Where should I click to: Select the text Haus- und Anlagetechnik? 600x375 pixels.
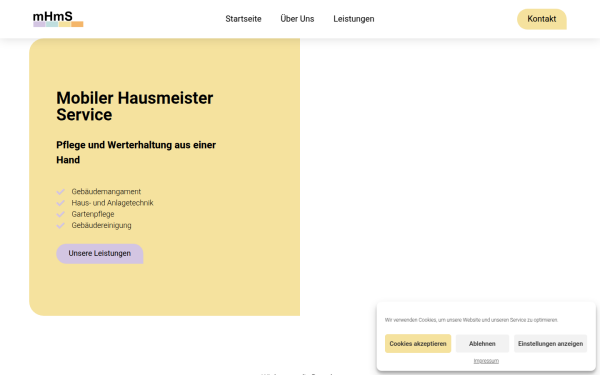click(x=112, y=203)
